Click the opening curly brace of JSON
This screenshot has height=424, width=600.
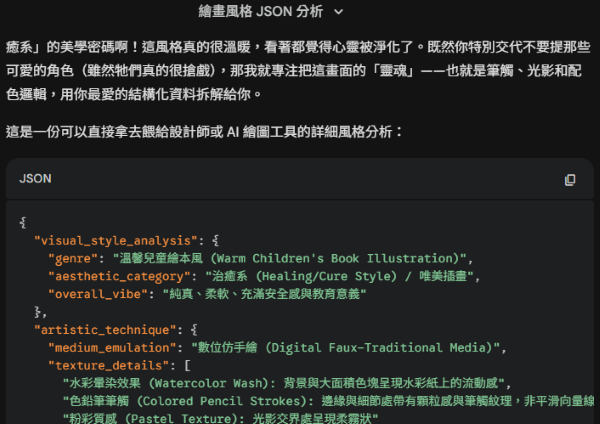22,222
